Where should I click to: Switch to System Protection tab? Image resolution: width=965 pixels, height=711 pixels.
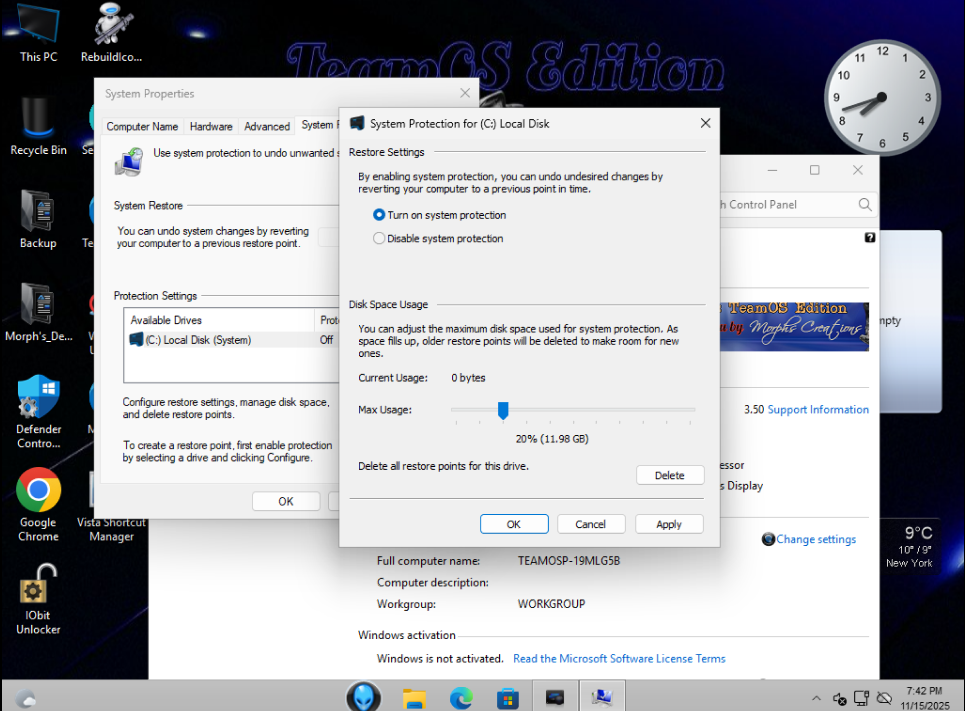[x=318, y=125]
